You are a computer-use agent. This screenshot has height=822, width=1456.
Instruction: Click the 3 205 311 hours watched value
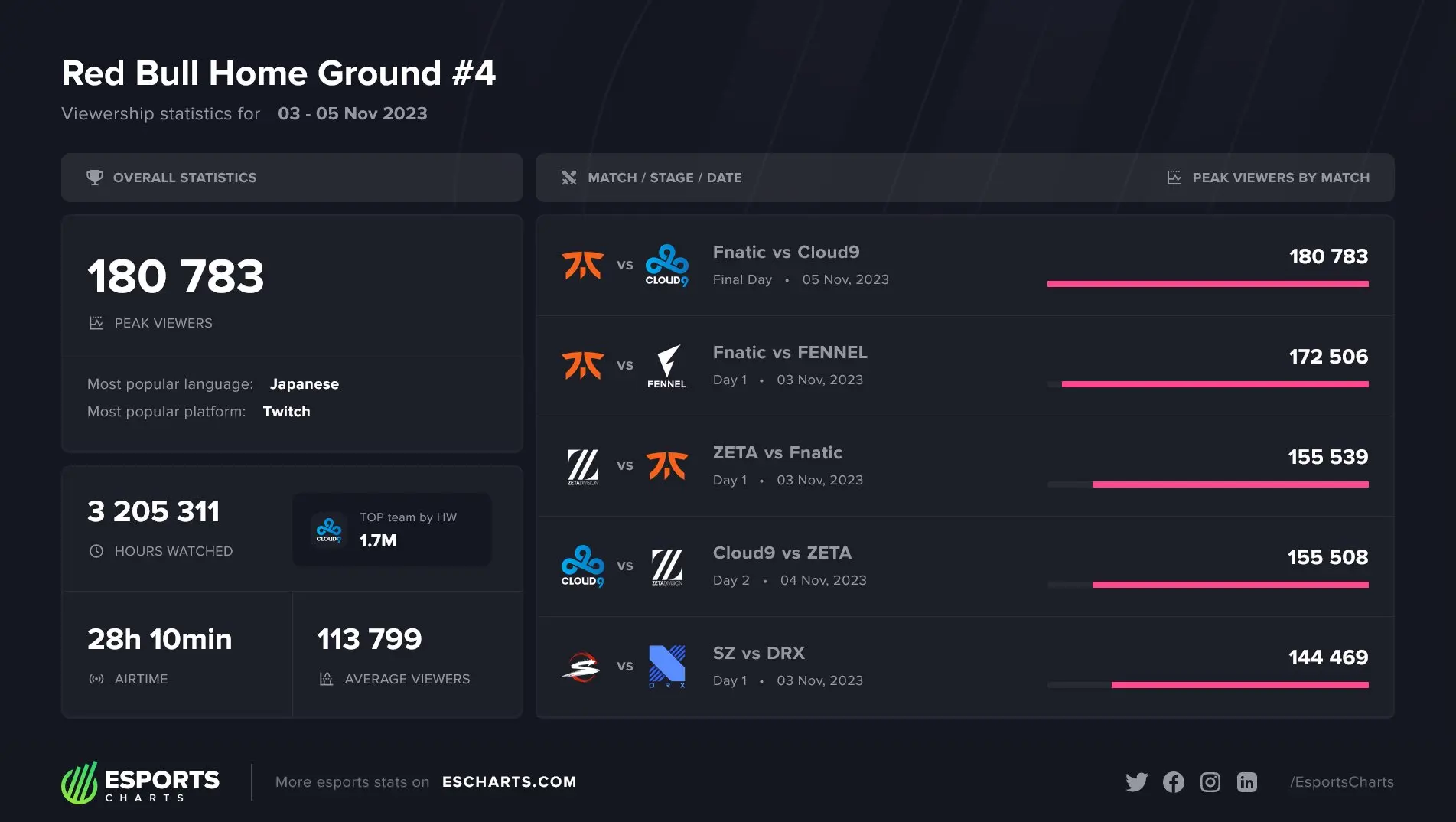154,511
